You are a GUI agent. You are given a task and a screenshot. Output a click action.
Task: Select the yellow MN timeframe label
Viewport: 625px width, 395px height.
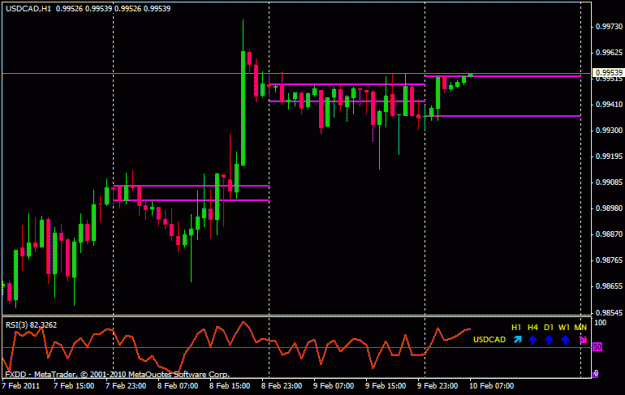click(580, 327)
